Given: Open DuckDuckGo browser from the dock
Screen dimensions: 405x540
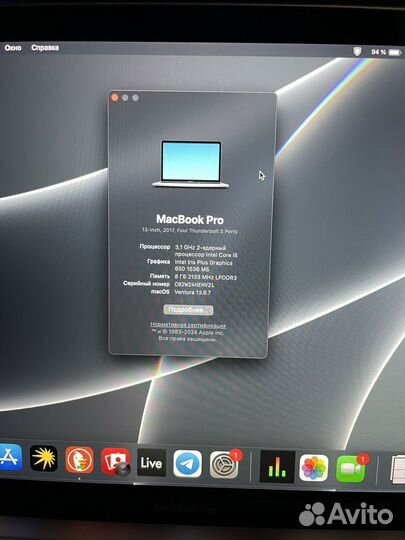Looking at the screenshot, I should click(x=80, y=460).
